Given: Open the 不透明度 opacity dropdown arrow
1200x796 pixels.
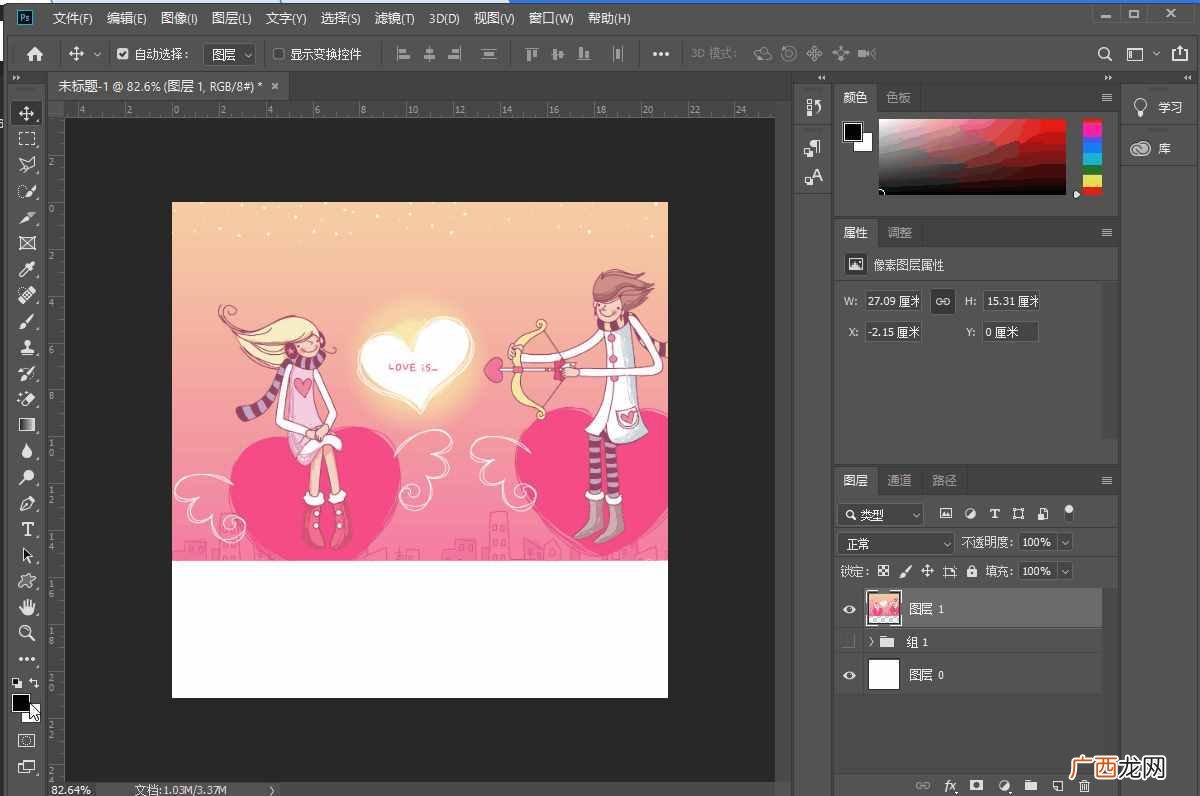Looking at the screenshot, I should 1065,542.
